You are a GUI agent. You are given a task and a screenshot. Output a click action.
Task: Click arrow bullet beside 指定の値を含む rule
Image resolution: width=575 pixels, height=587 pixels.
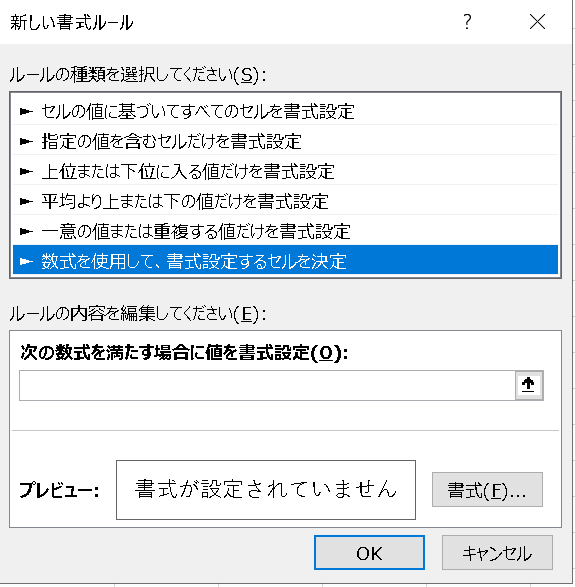click(x=26, y=141)
